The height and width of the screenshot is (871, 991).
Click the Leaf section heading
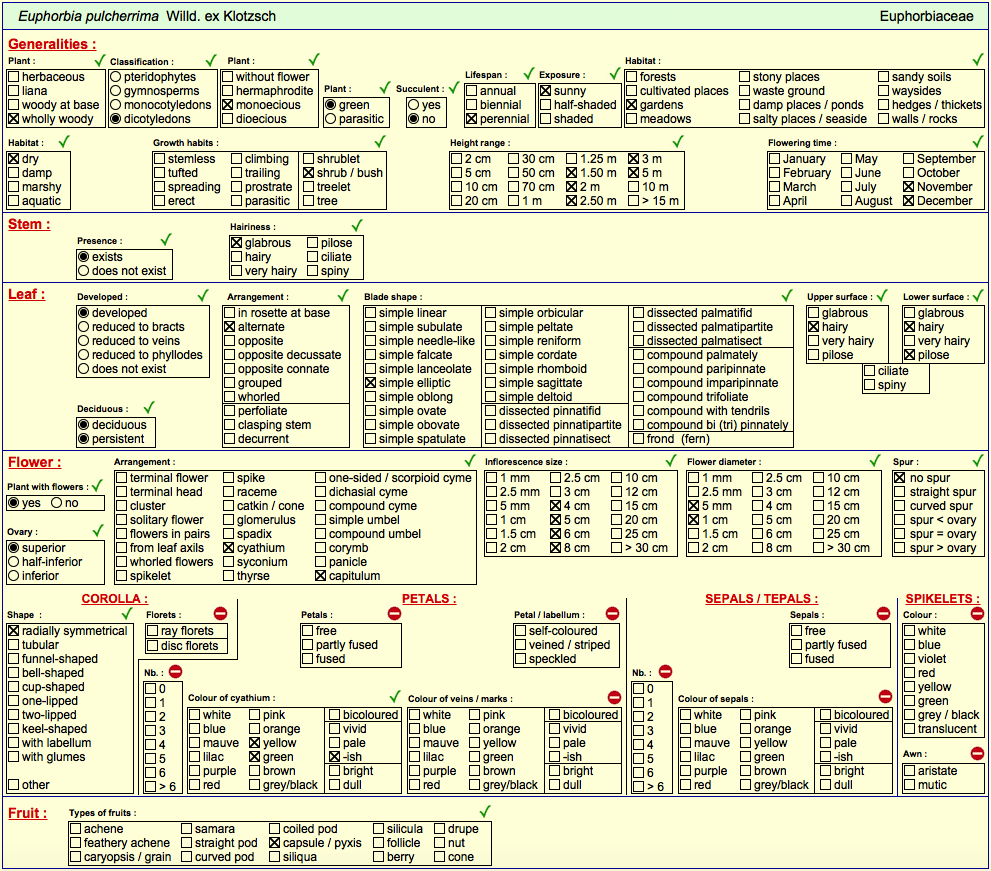[x=27, y=294]
